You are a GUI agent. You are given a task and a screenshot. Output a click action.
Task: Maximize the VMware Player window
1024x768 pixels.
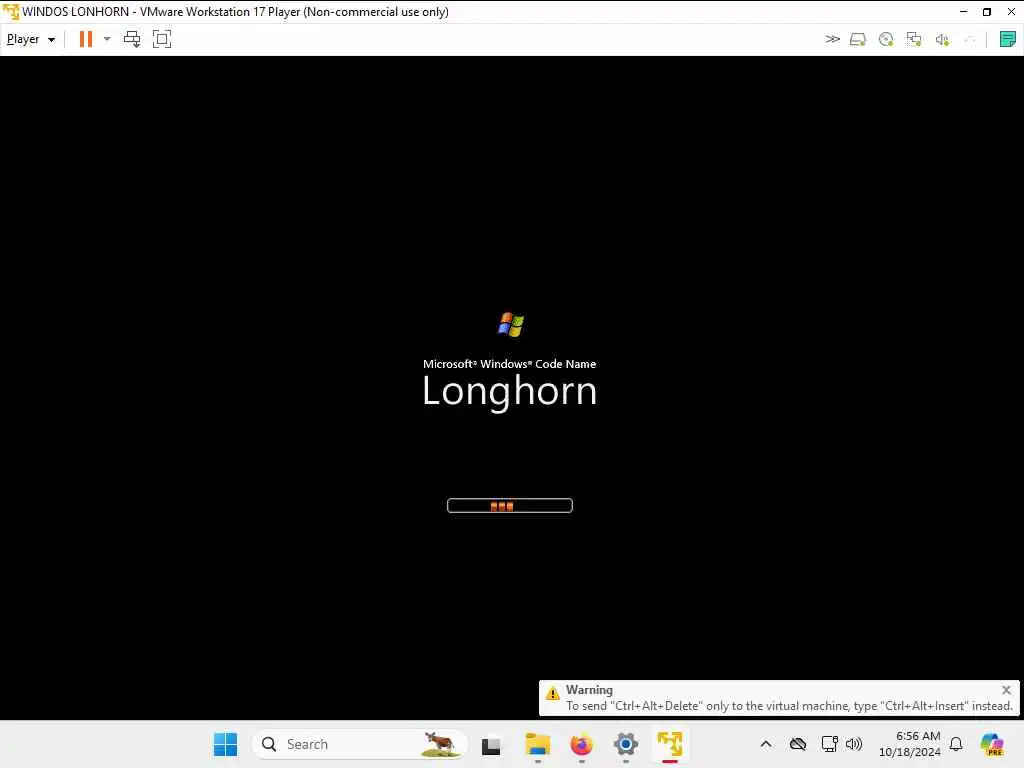[x=987, y=12]
